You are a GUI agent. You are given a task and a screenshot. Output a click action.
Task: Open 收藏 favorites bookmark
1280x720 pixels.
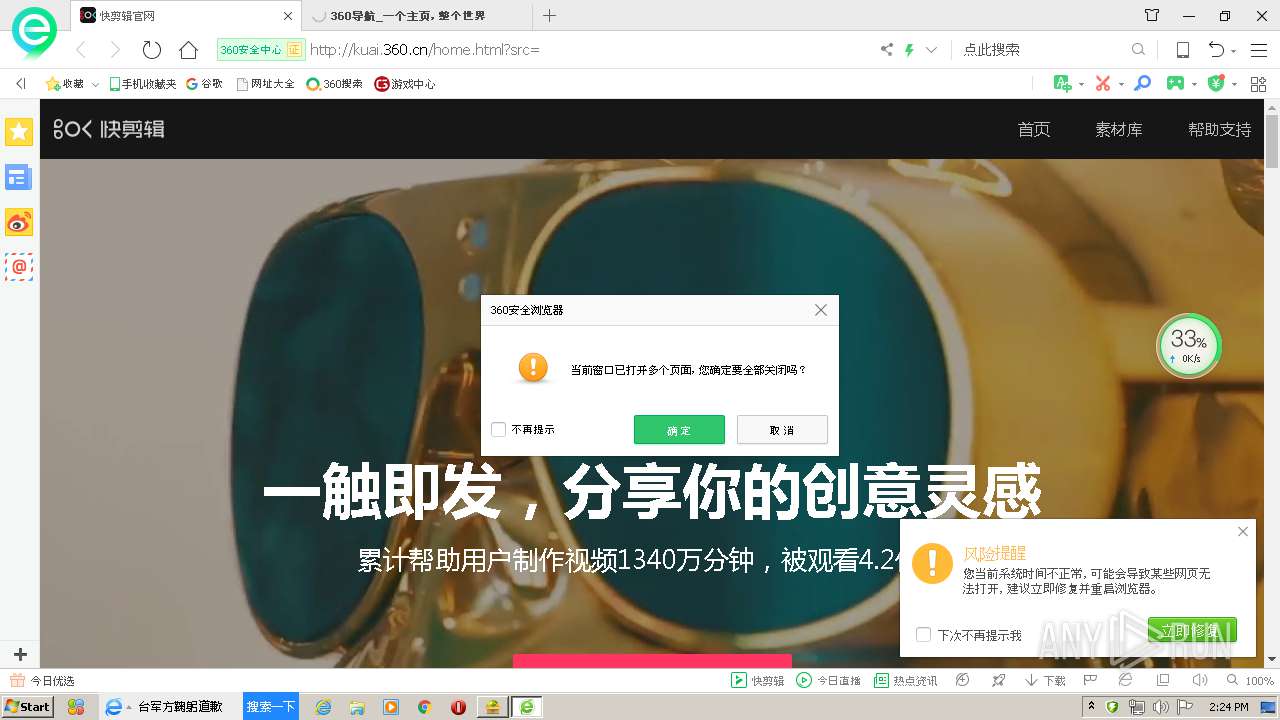[65, 84]
